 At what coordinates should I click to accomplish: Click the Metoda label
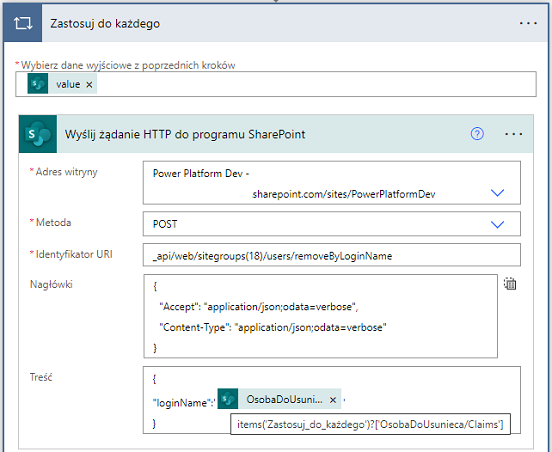(54, 222)
